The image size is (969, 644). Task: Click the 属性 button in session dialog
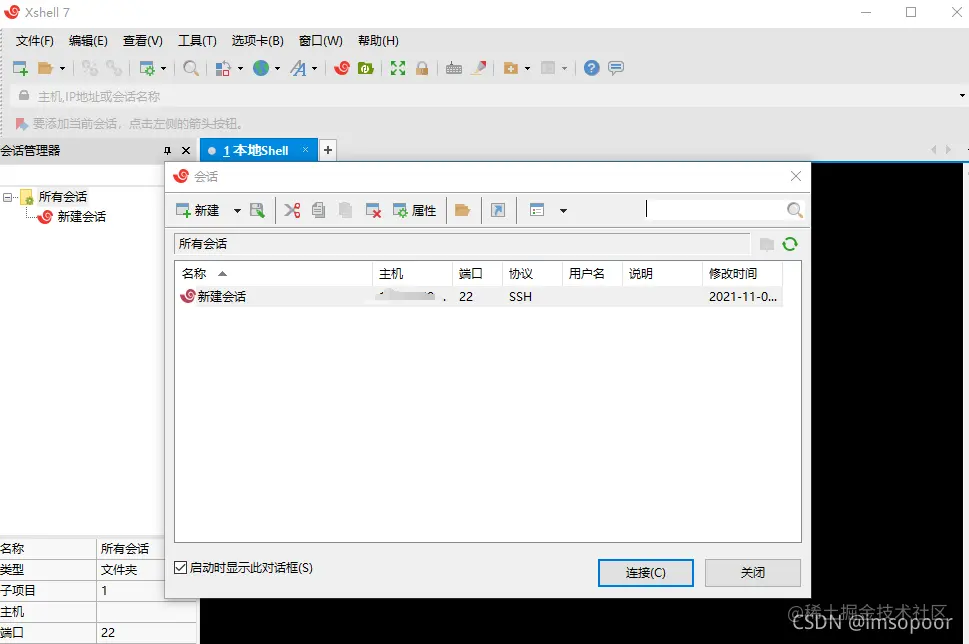point(414,210)
